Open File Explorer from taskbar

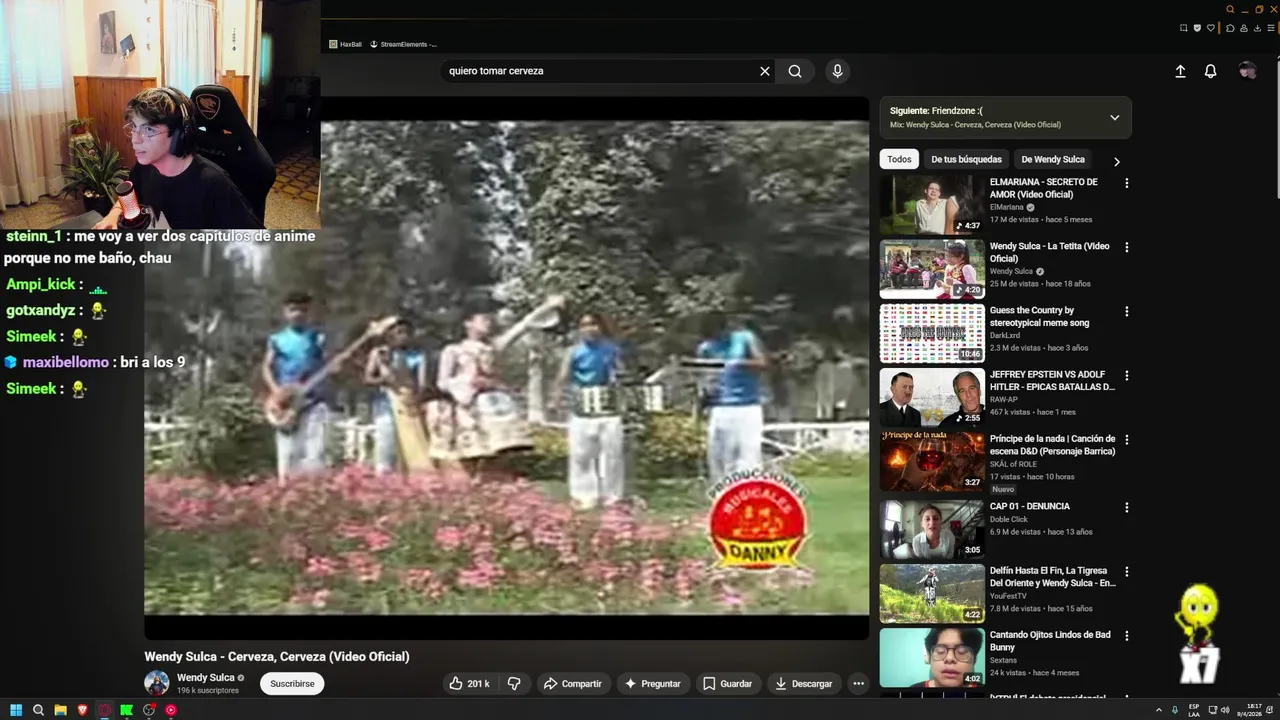(x=60, y=710)
